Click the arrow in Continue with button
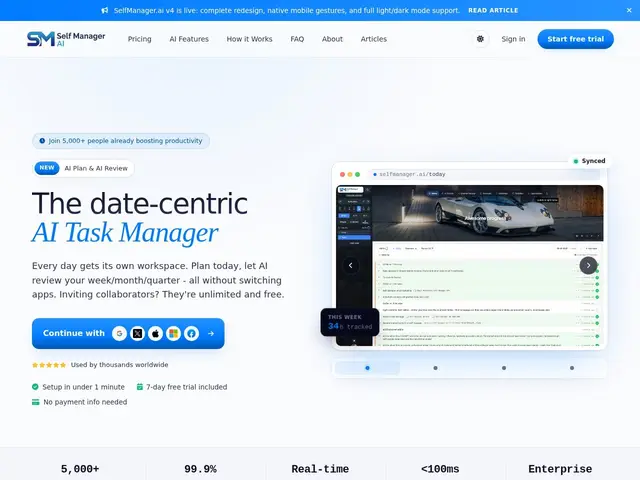 click(x=211, y=333)
